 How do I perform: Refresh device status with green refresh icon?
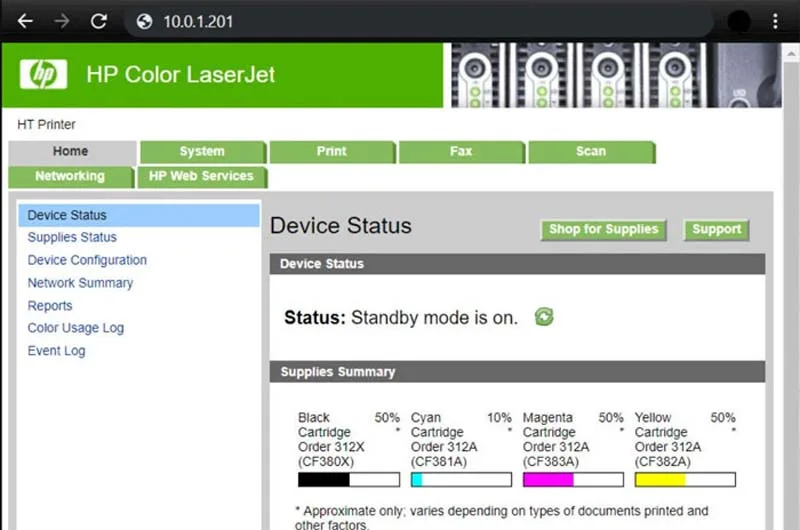(x=544, y=317)
